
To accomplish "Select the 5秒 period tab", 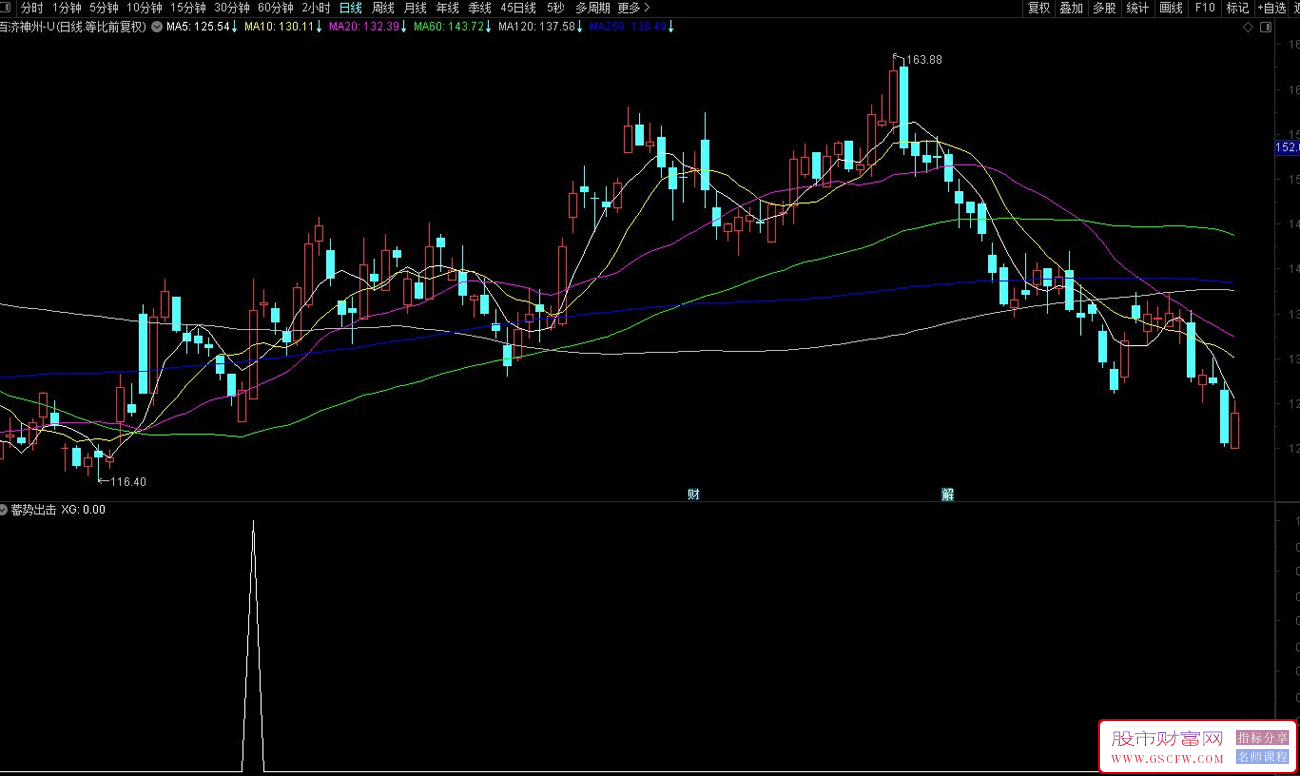I will click(x=555, y=8).
